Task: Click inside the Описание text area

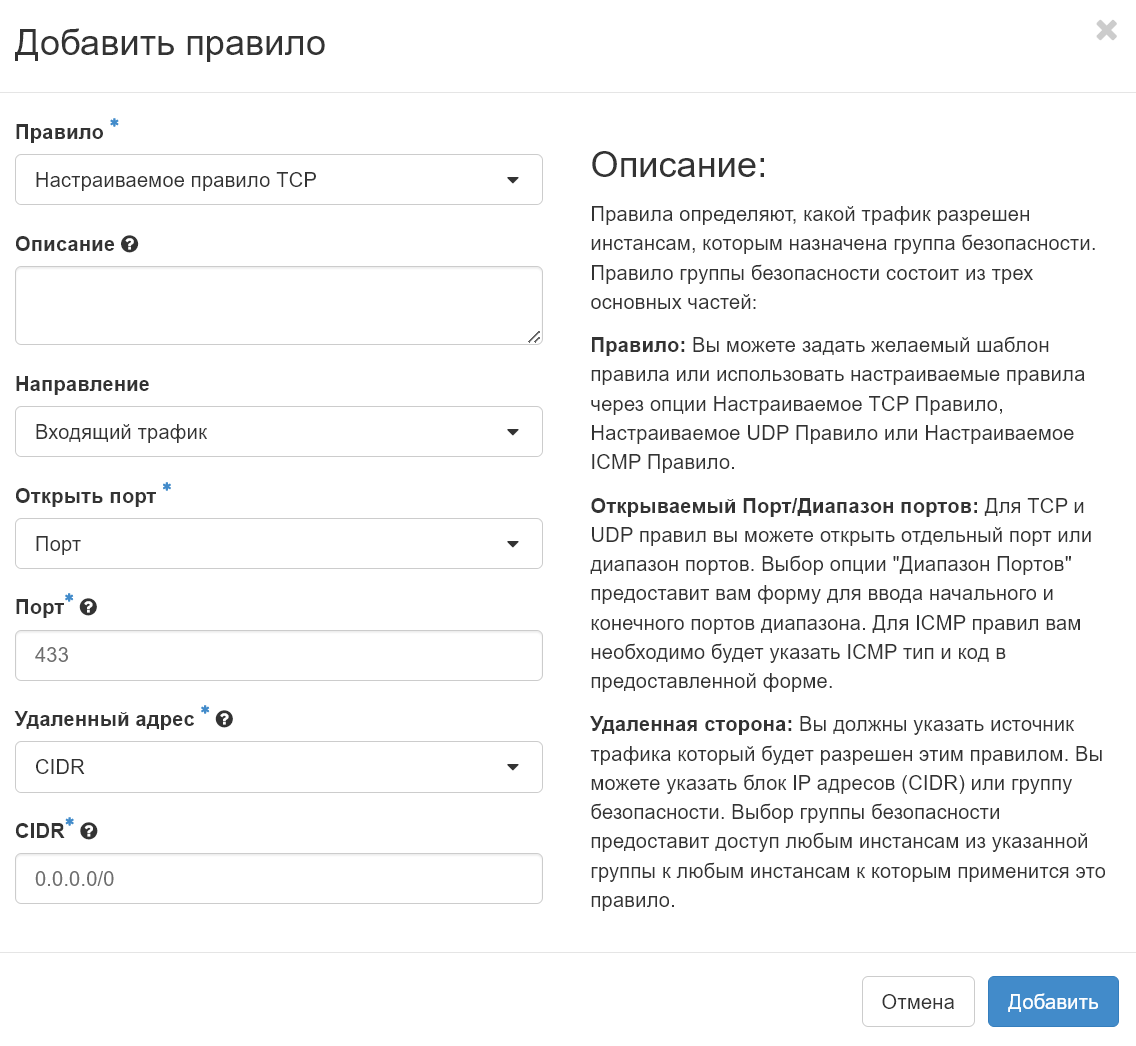Action: click(x=279, y=300)
